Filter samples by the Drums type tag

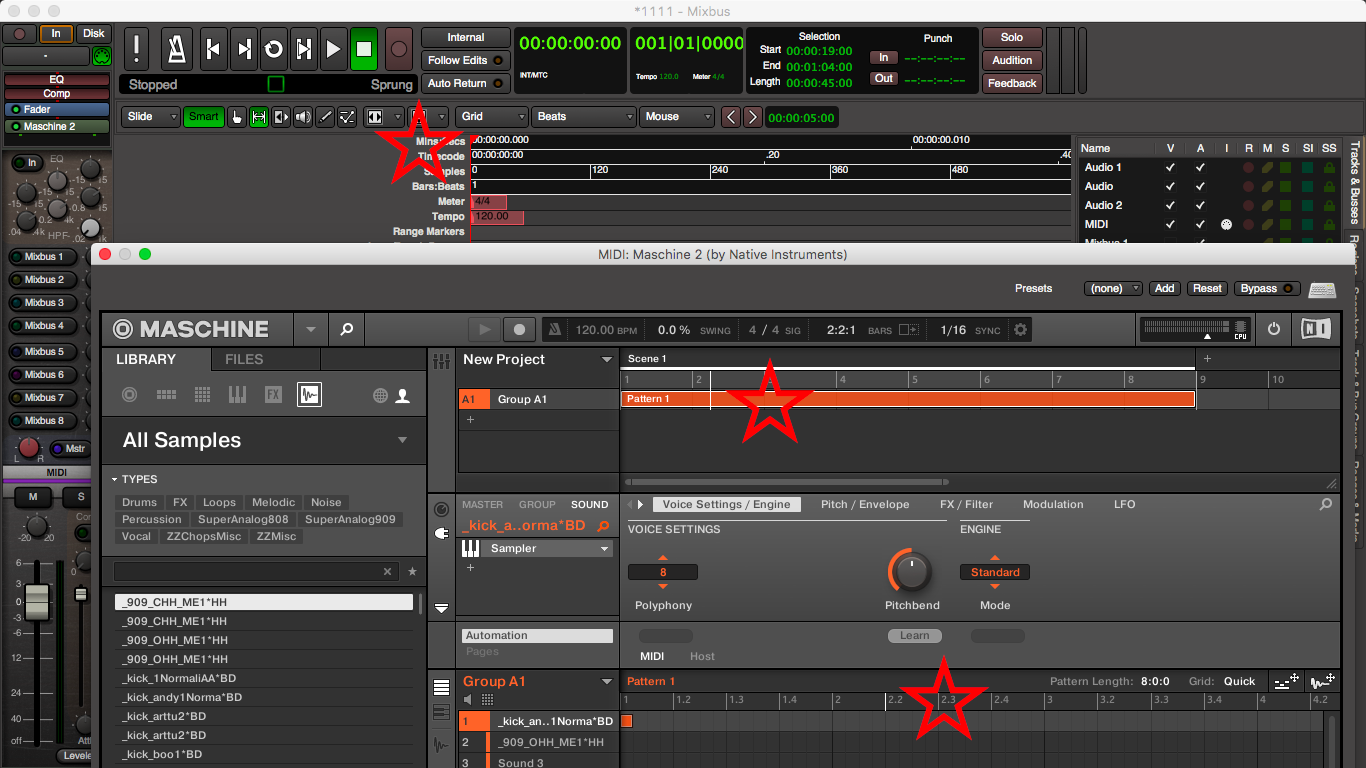(139, 503)
